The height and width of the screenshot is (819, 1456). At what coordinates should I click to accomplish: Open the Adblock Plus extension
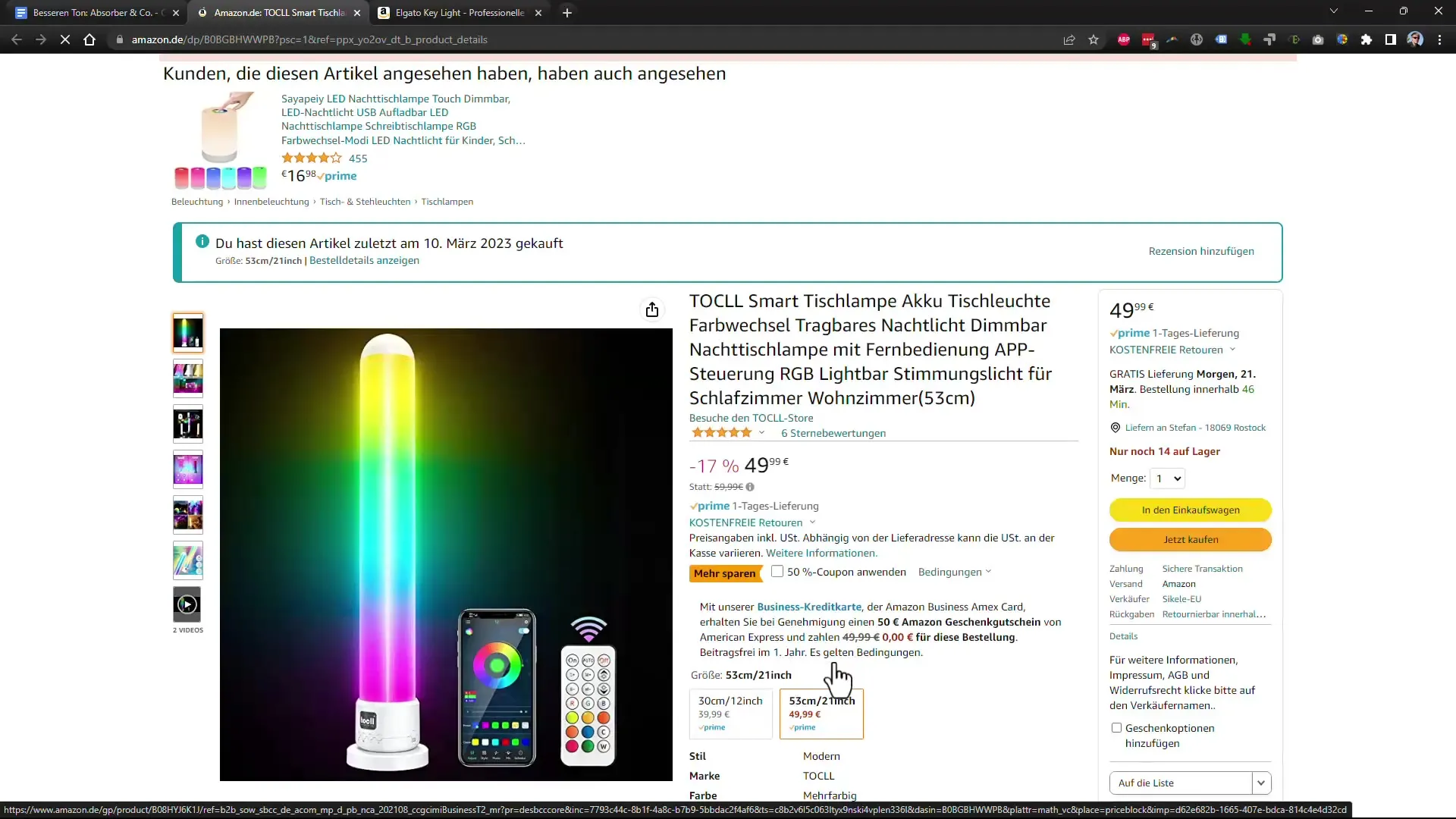(x=1124, y=39)
